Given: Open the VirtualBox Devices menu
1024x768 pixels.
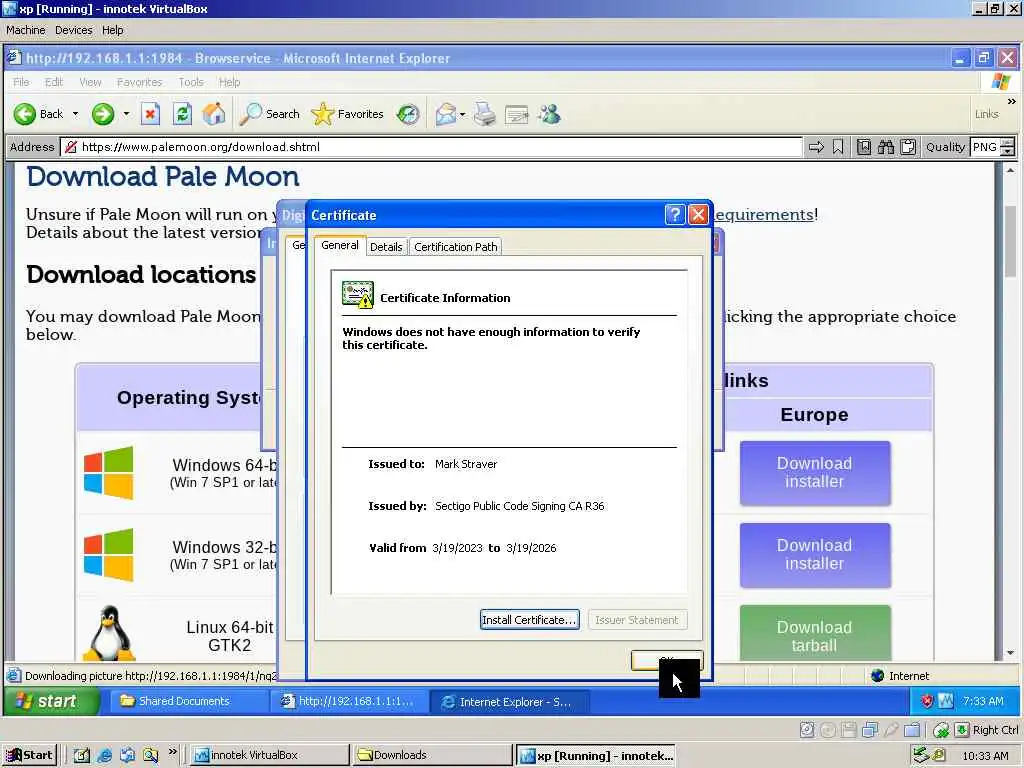Looking at the screenshot, I should [x=73, y=30].
